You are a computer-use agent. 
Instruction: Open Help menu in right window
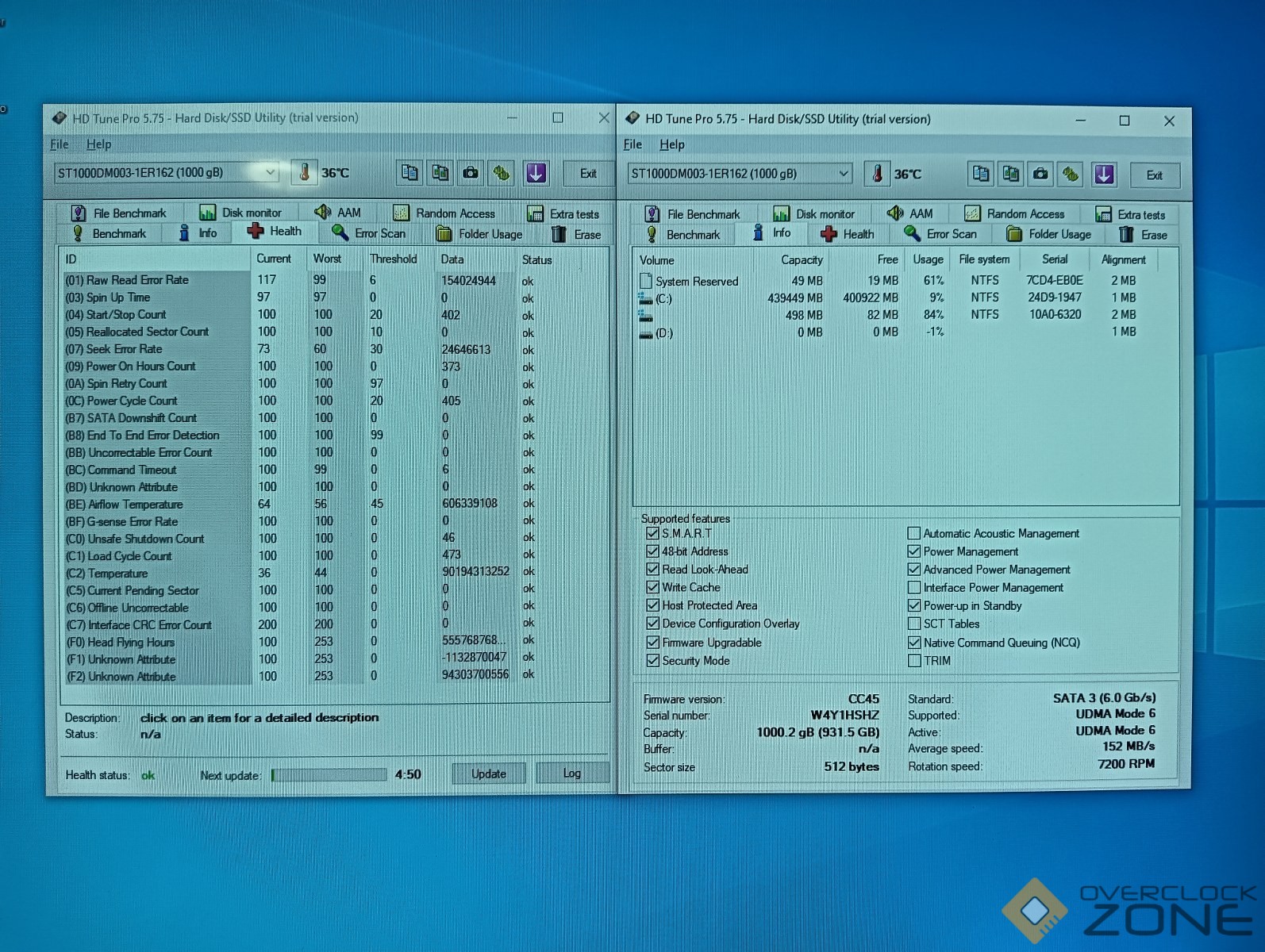point(672,144)
